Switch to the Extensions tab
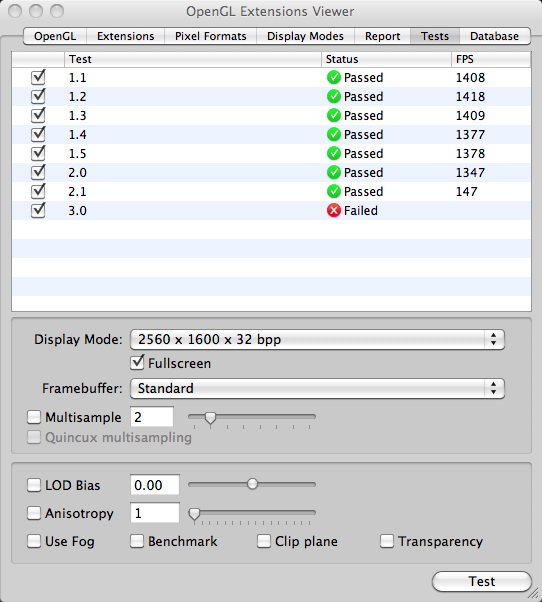This screenshot has width=542, height=602. [126, 36]
